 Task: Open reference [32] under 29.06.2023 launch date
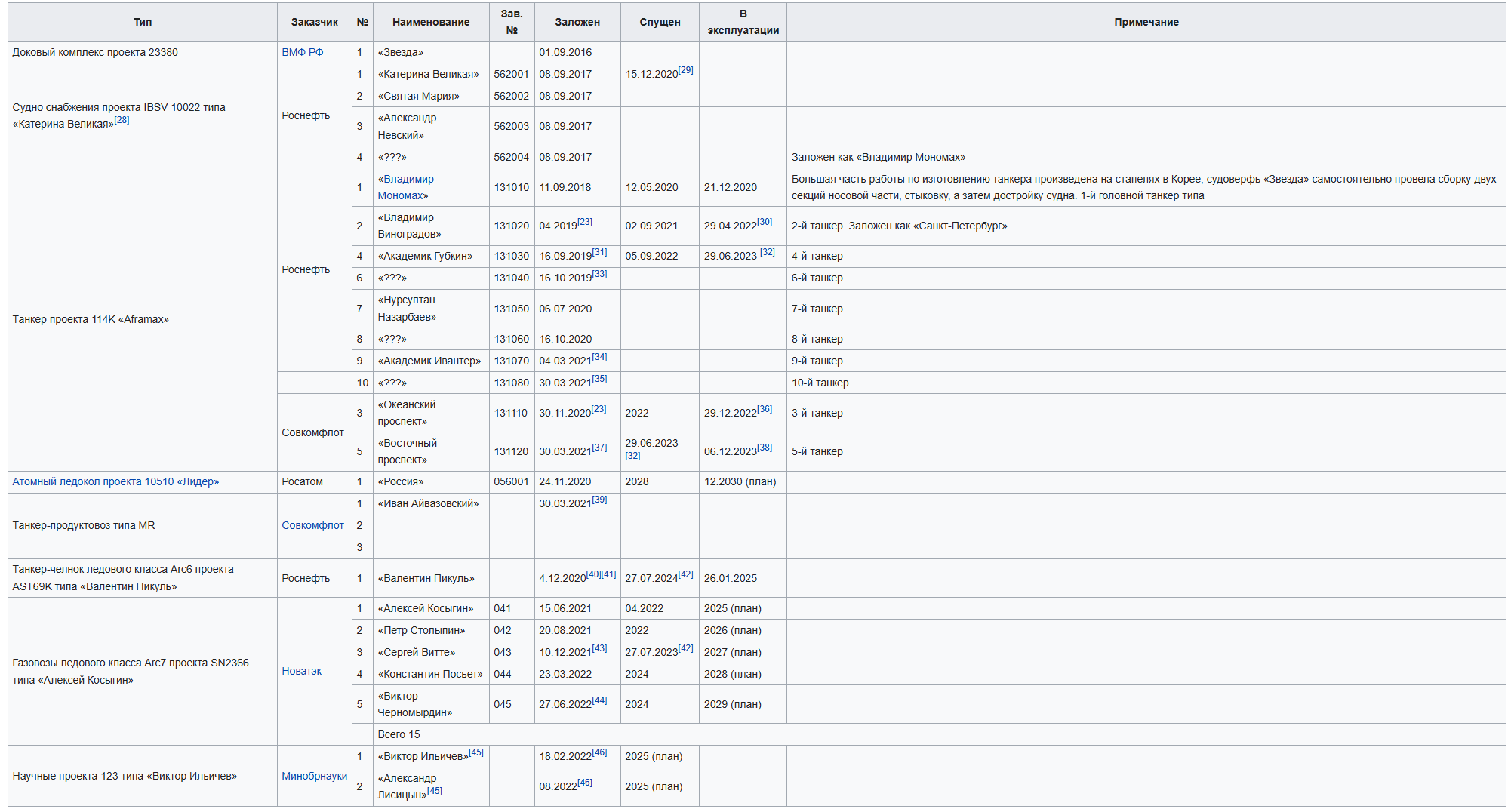pos(632,456)
